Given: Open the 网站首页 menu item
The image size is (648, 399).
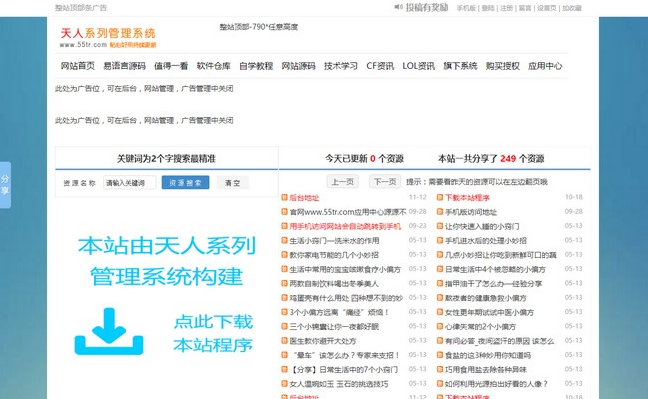Looking at the screenshot, I should click(x=78, y=66).
